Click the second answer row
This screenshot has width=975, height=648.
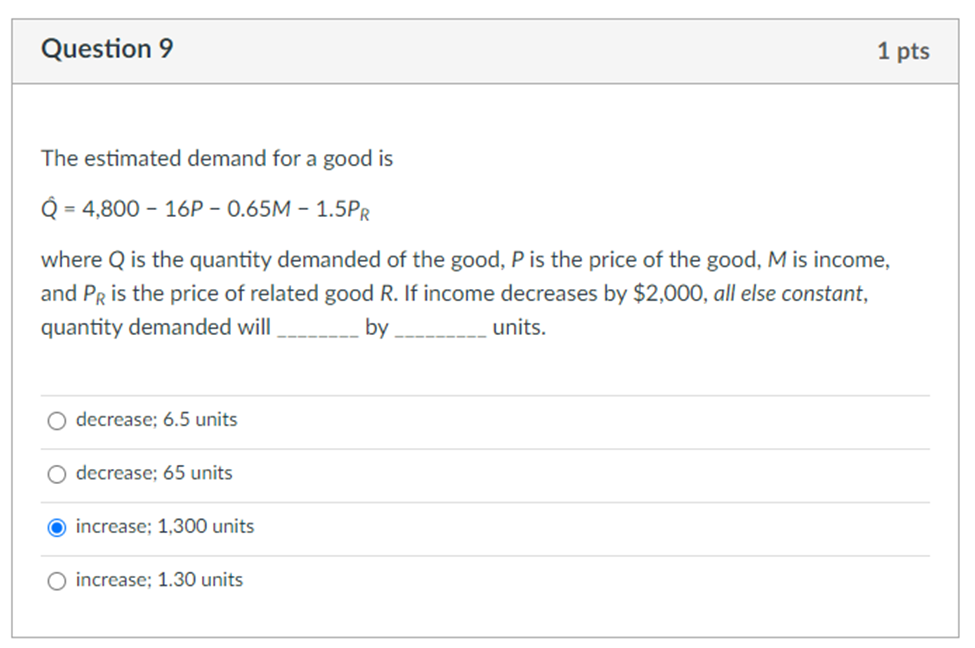pos(300,473)
